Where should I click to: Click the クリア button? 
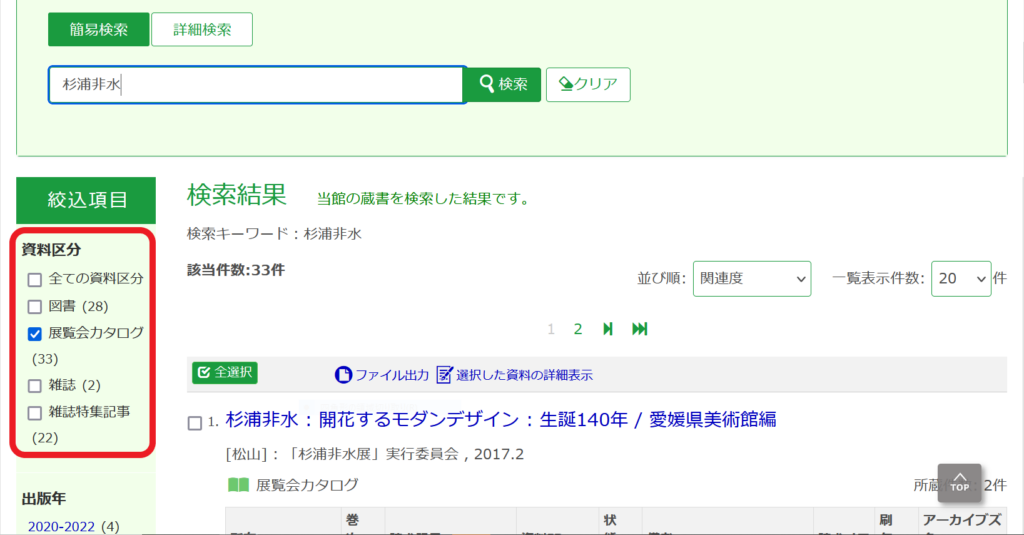pos(588,84)
